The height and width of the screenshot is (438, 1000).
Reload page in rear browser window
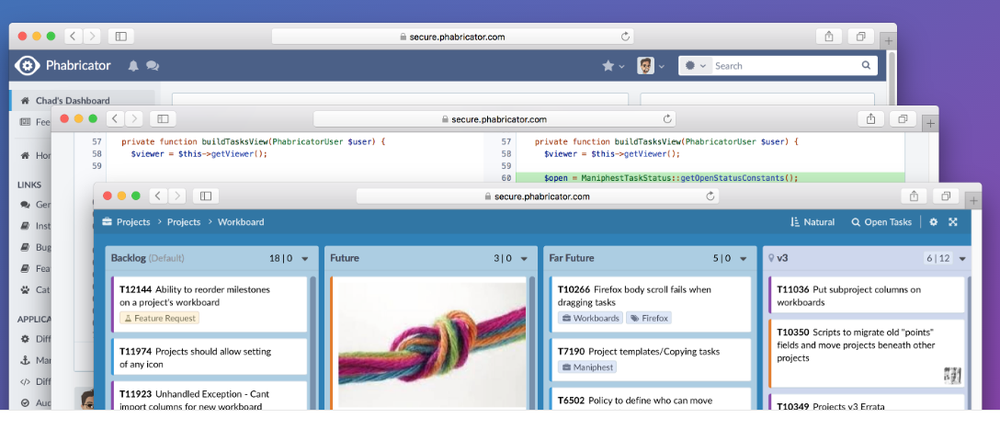pos(626,36)
